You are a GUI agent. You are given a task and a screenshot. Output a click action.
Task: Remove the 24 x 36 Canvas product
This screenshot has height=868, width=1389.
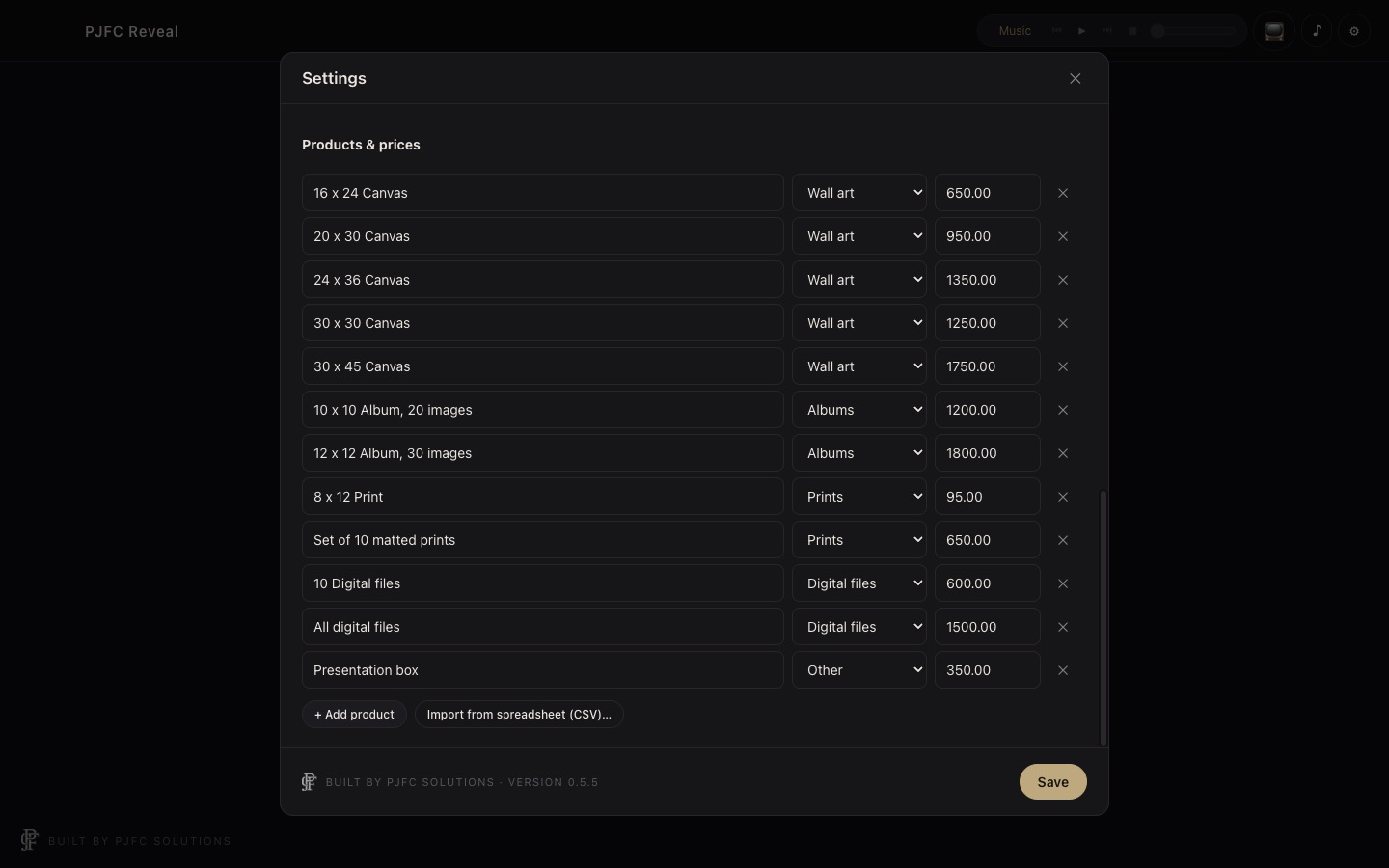point(1063,280)
